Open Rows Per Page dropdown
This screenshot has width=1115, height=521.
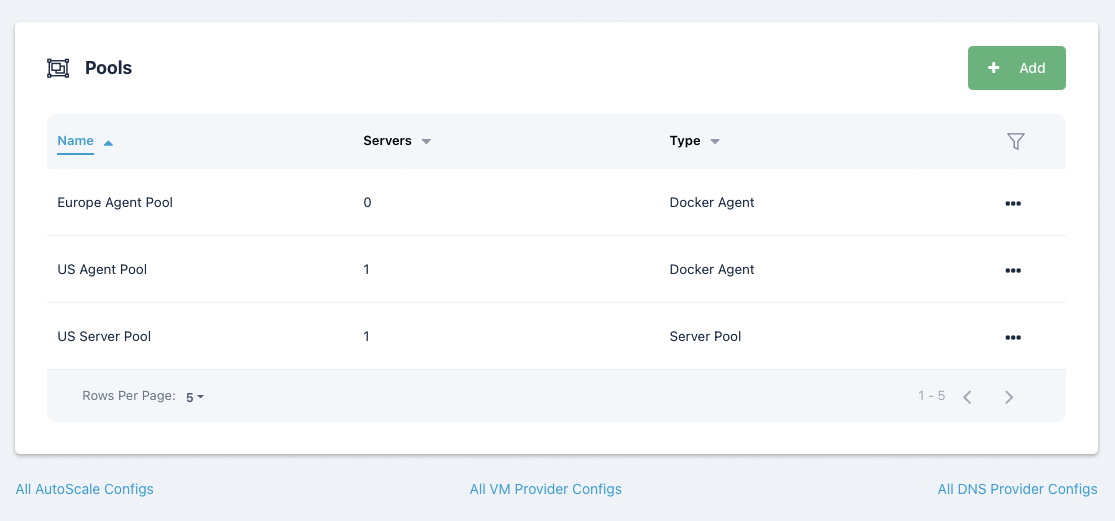pos(195,397)
